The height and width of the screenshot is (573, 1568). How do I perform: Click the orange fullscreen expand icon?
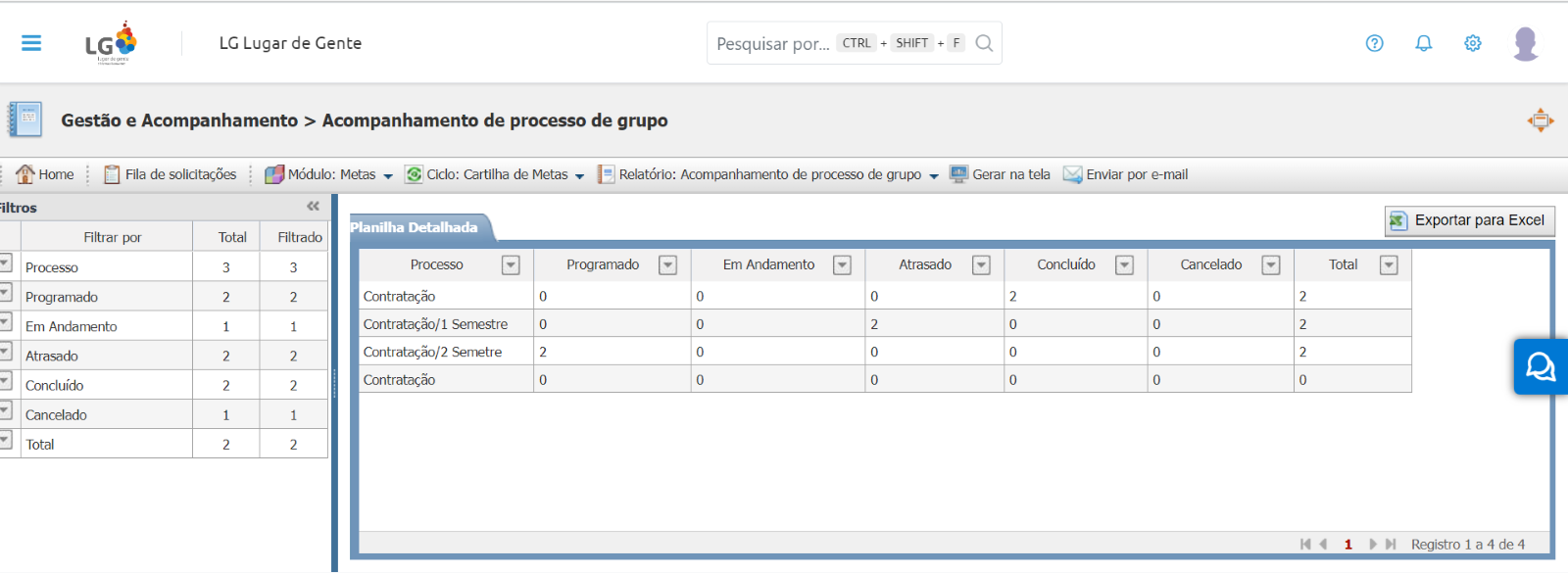[1541, 120]
